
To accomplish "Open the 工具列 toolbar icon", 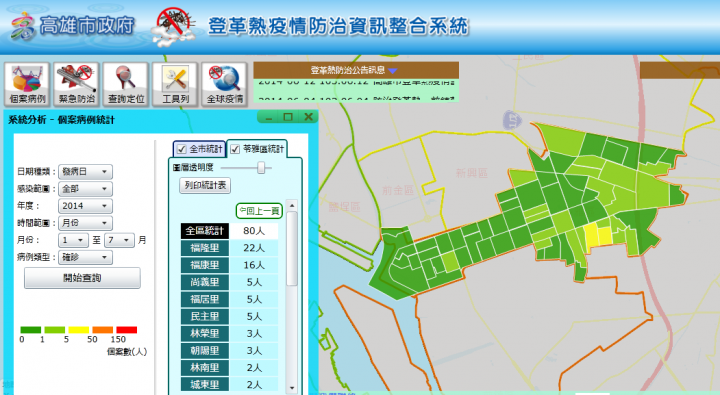I will (175, 85).
